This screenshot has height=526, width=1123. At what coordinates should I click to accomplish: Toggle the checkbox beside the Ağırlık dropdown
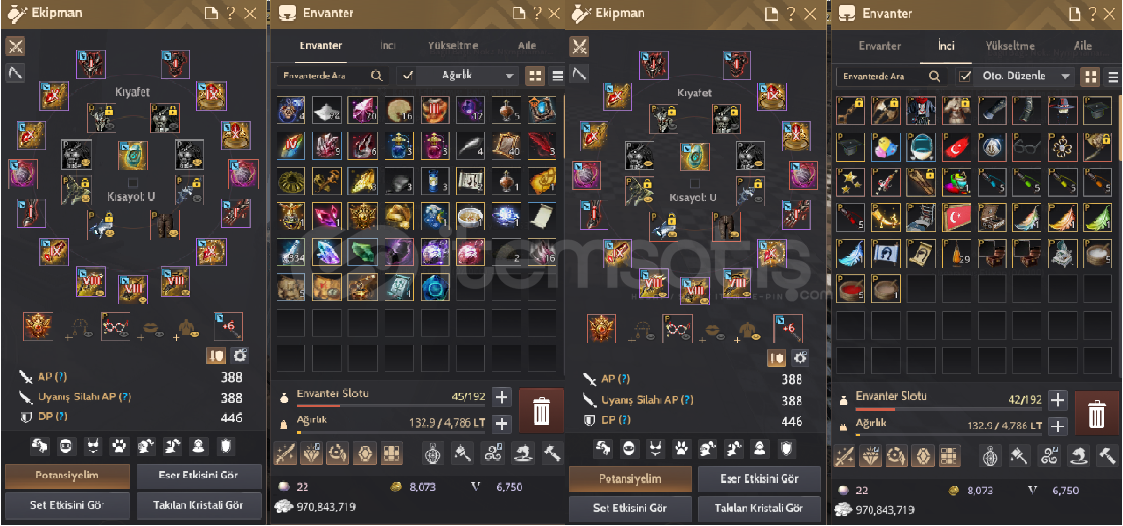coord(408,76)
